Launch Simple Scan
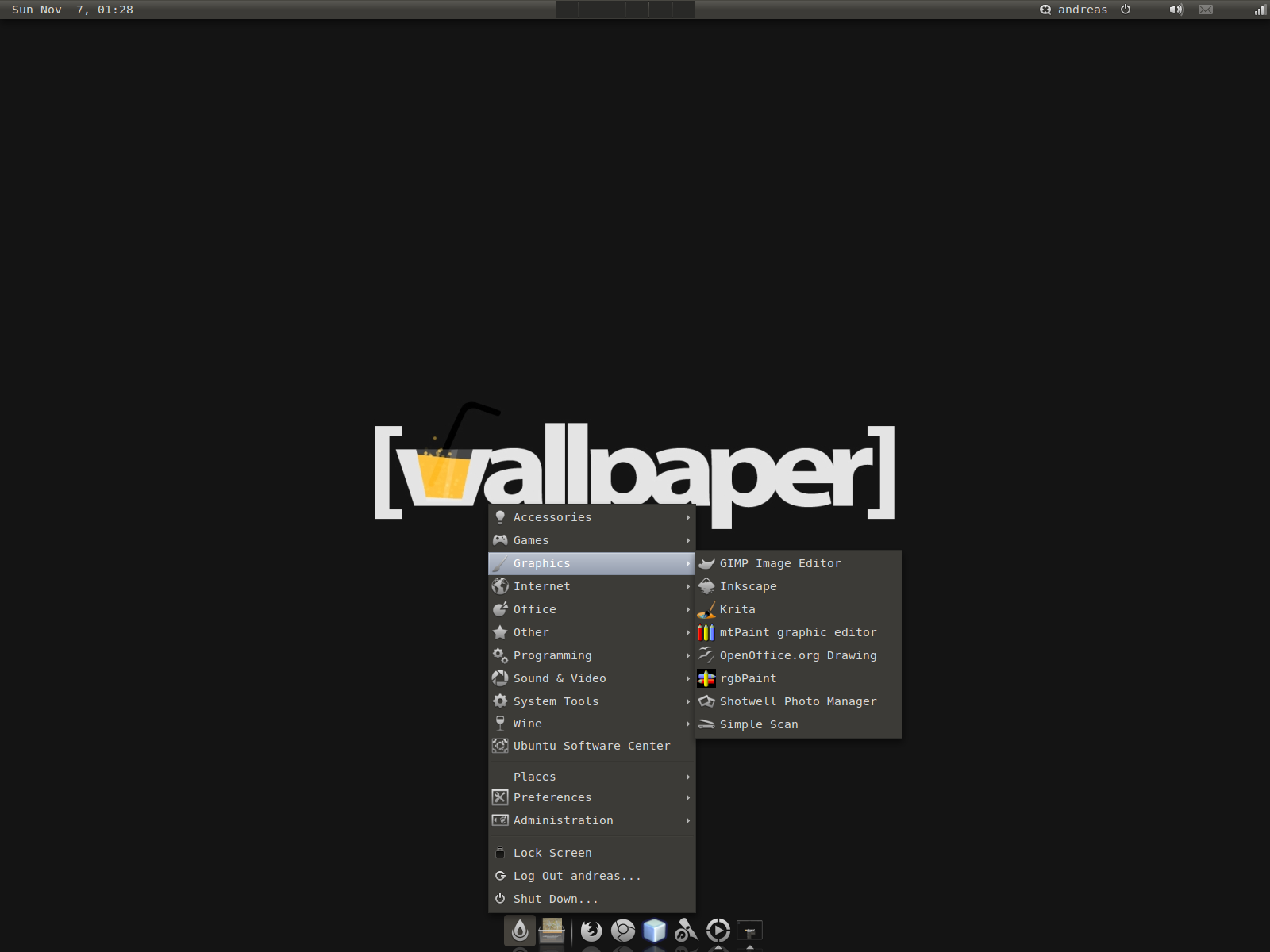This screenshot has height=952, width=1270. point(799,724)
